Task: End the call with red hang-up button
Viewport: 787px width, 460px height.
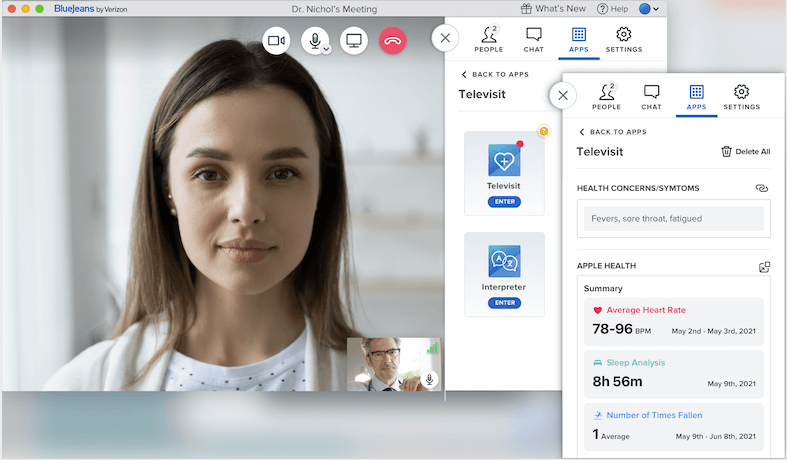Action: pos(392,41)
